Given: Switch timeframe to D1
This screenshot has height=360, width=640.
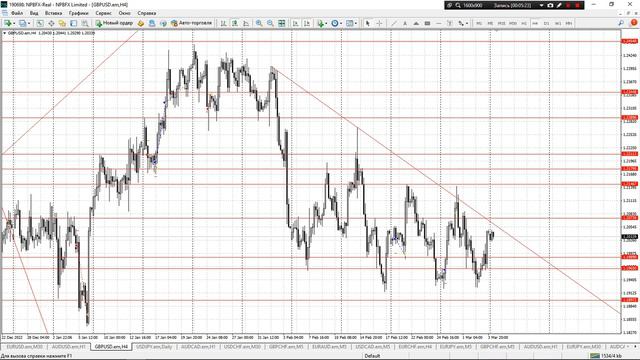Looking at the screenshot, I should point(547,23).
